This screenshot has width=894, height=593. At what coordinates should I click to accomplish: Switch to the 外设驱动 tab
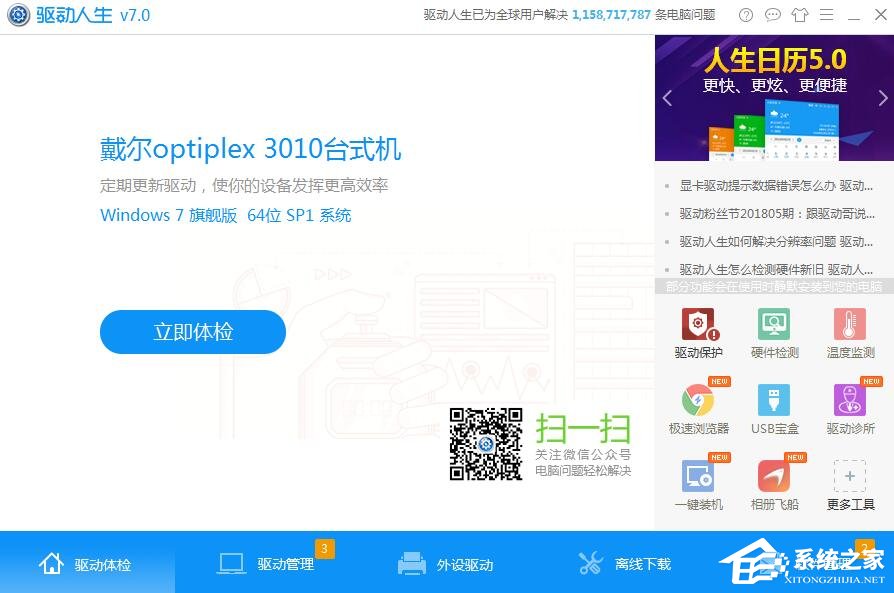click(x=447, y=562)
